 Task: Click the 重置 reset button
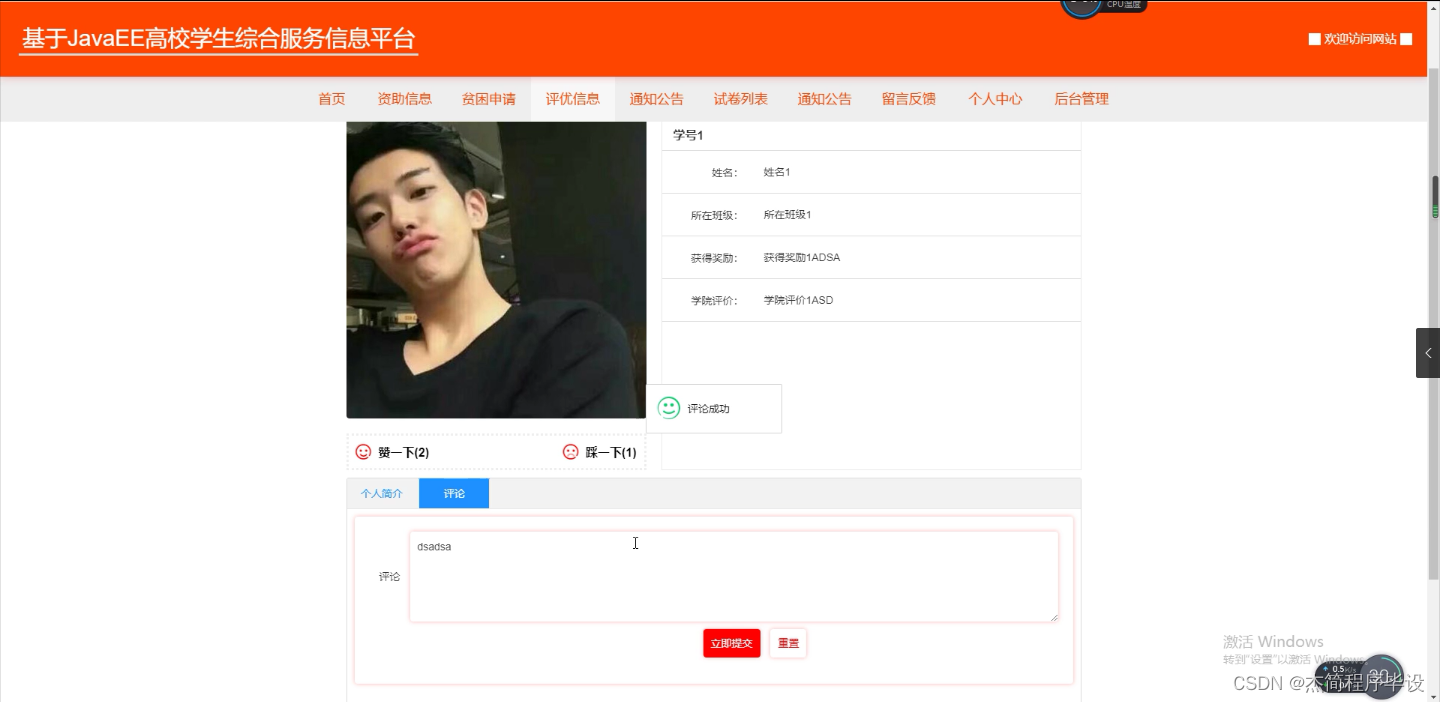787,643
